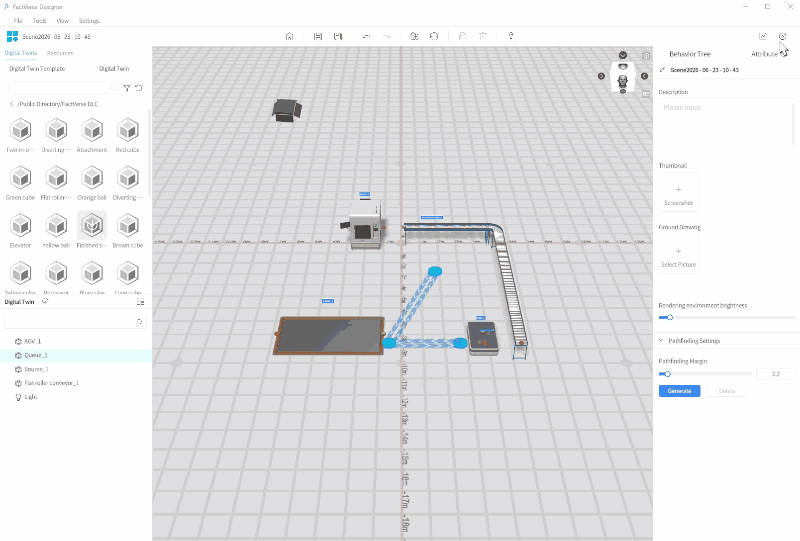This screenshot has width=800, height=541.
Task: Click Select Picture under Ground Drawing
Action: [679, 255]
